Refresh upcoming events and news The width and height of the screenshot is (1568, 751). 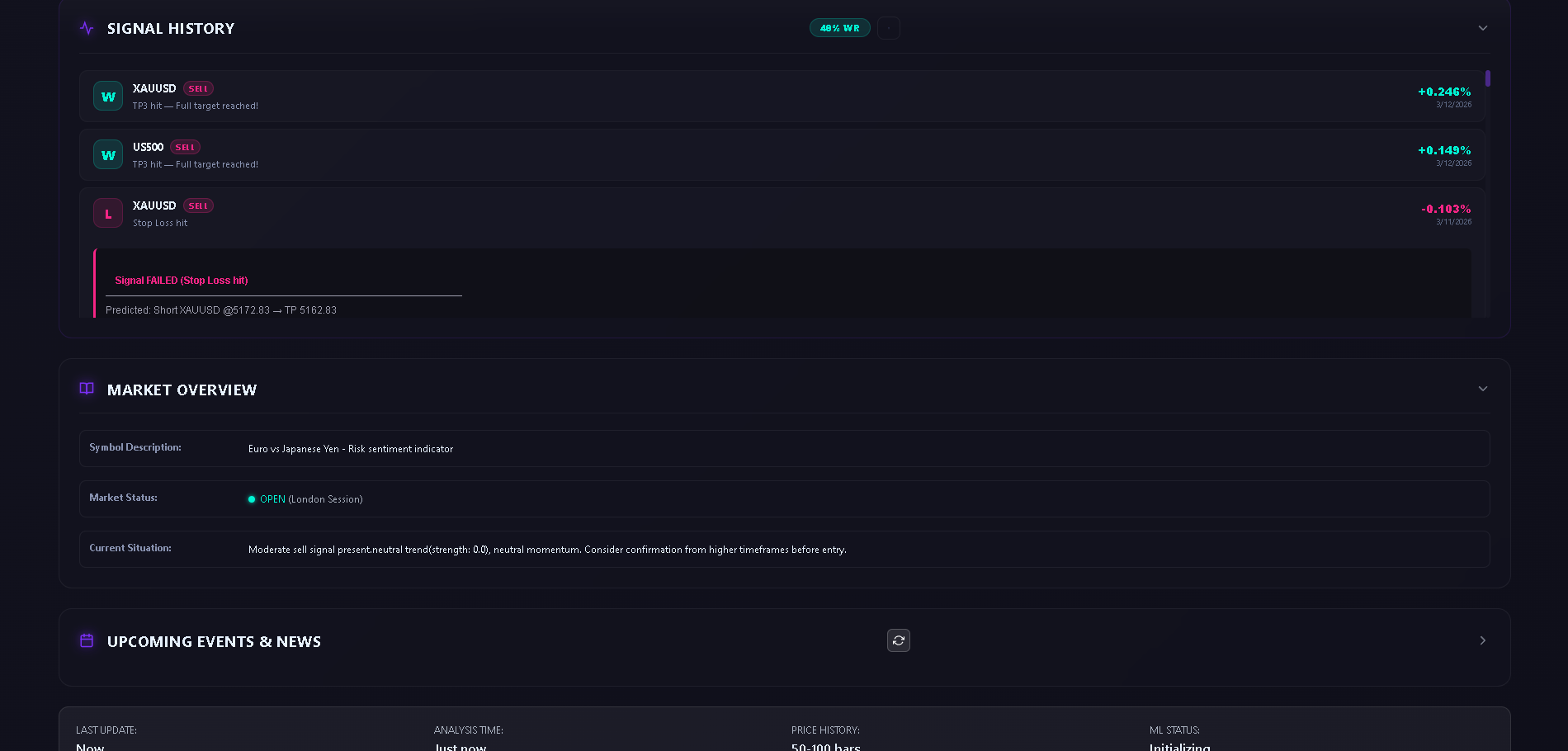point(898,640)
